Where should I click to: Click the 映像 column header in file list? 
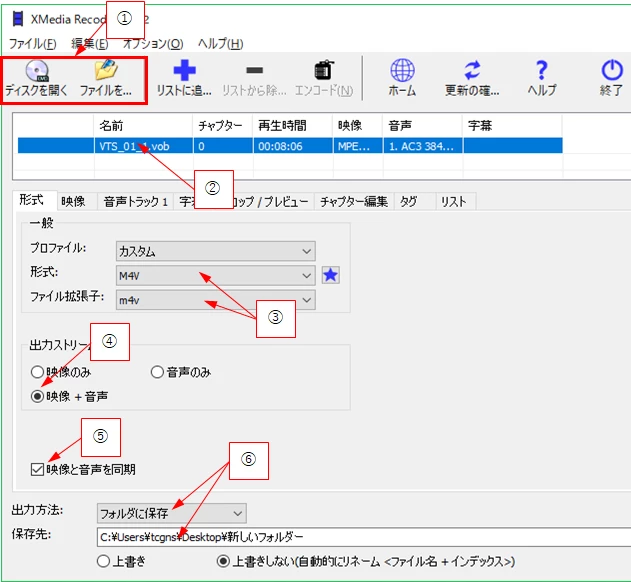click(x=357, y=126)
